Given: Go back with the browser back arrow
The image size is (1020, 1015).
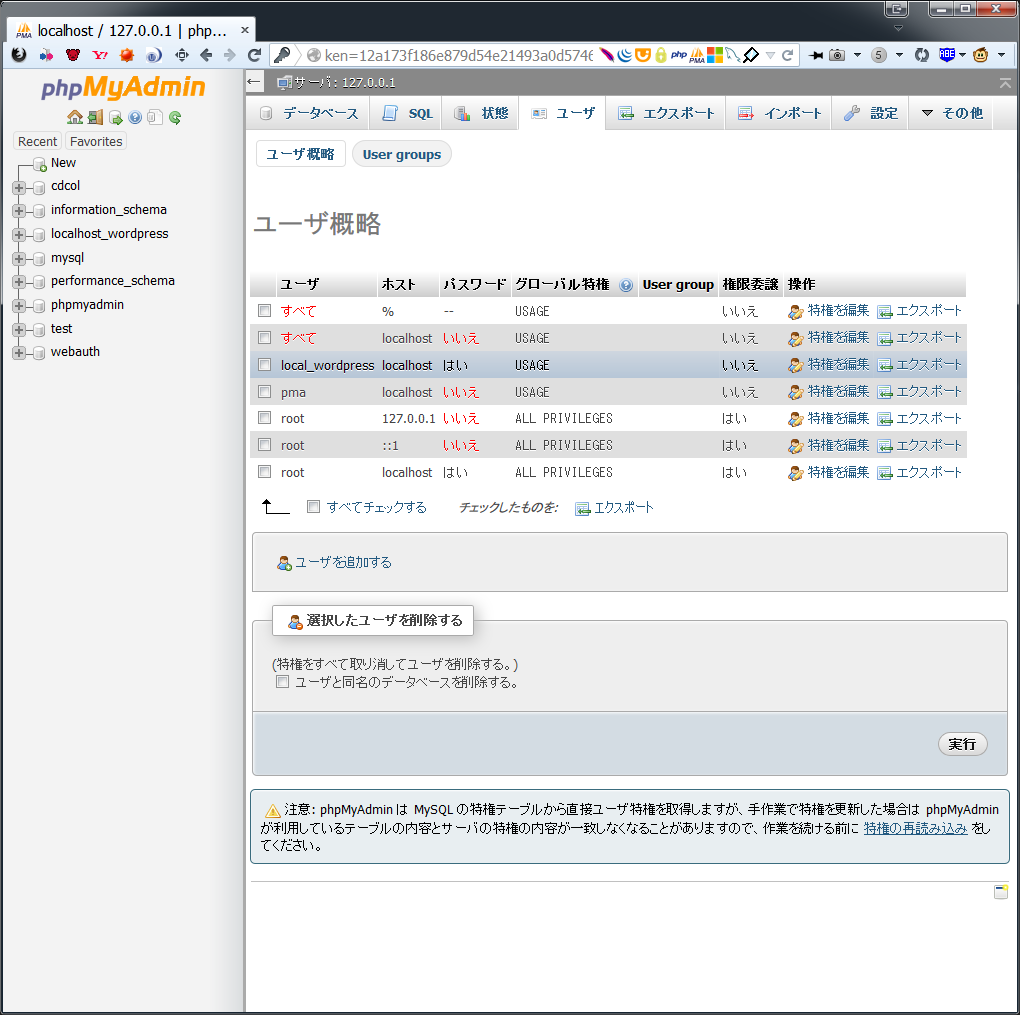Looking at the screenshot, I should tap(206, 55).
